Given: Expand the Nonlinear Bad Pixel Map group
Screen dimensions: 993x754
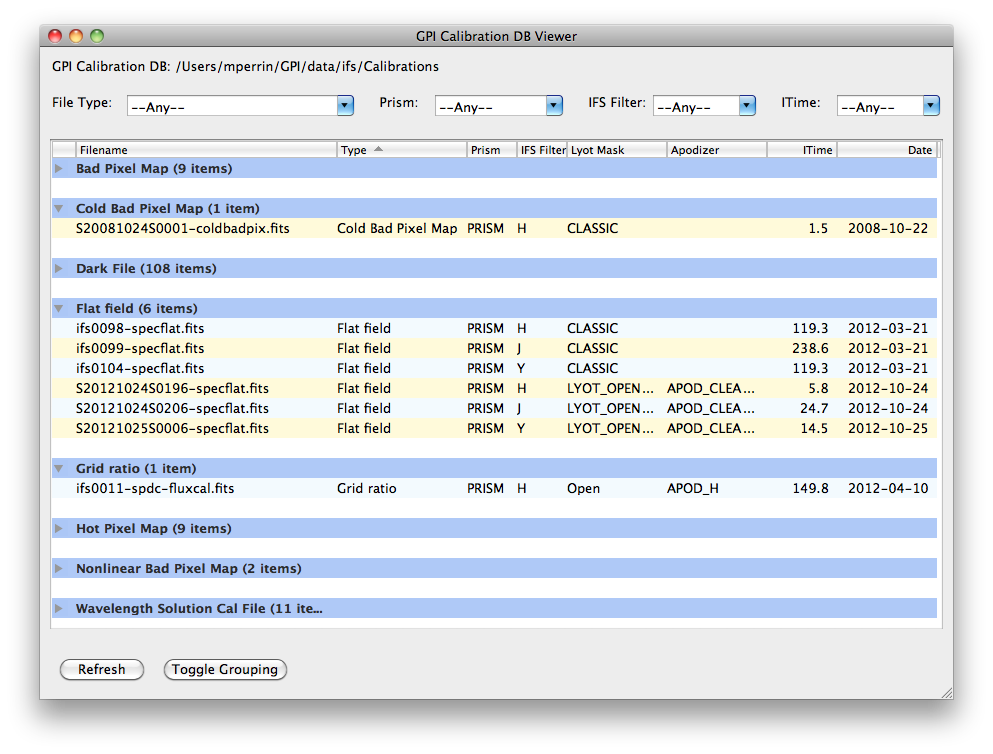Looking at the screenshot, I should (59, 569).
